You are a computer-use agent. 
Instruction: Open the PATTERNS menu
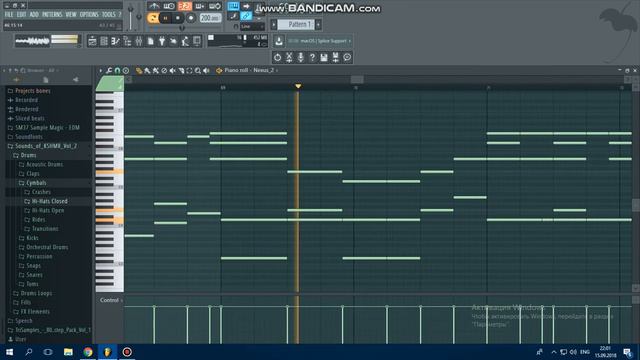(52, 14)
